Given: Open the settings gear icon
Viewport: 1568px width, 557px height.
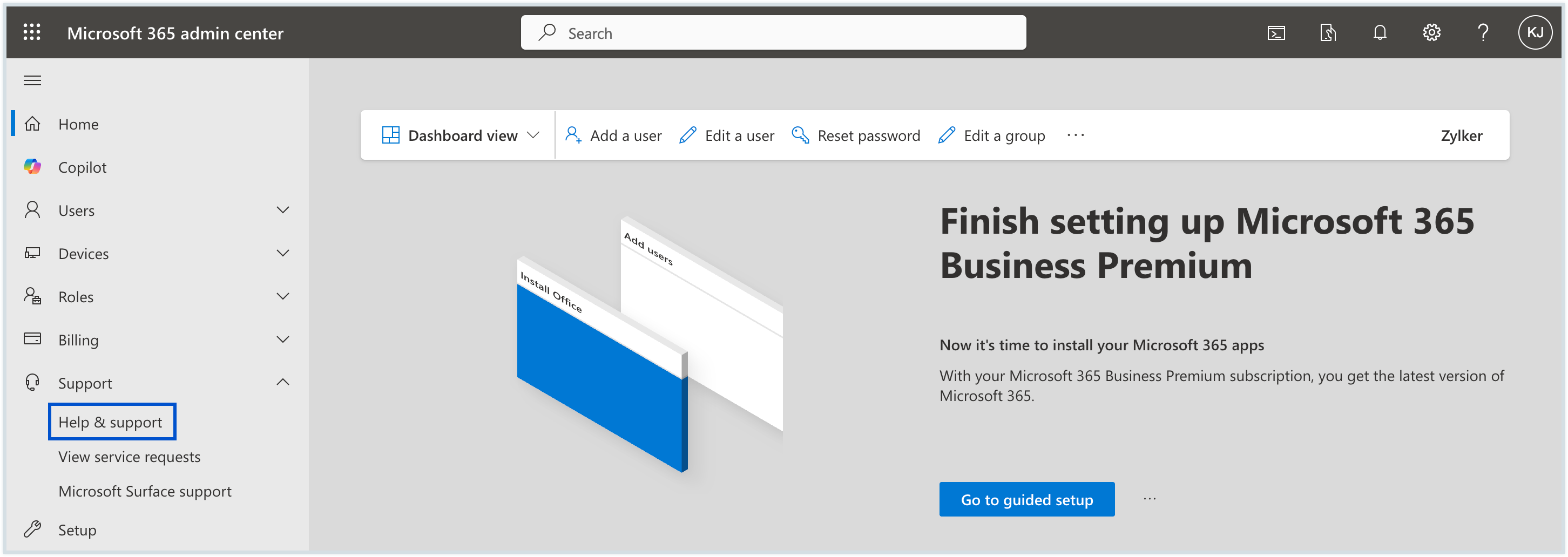Looking at the screenshot, I should coord(1431,32).
